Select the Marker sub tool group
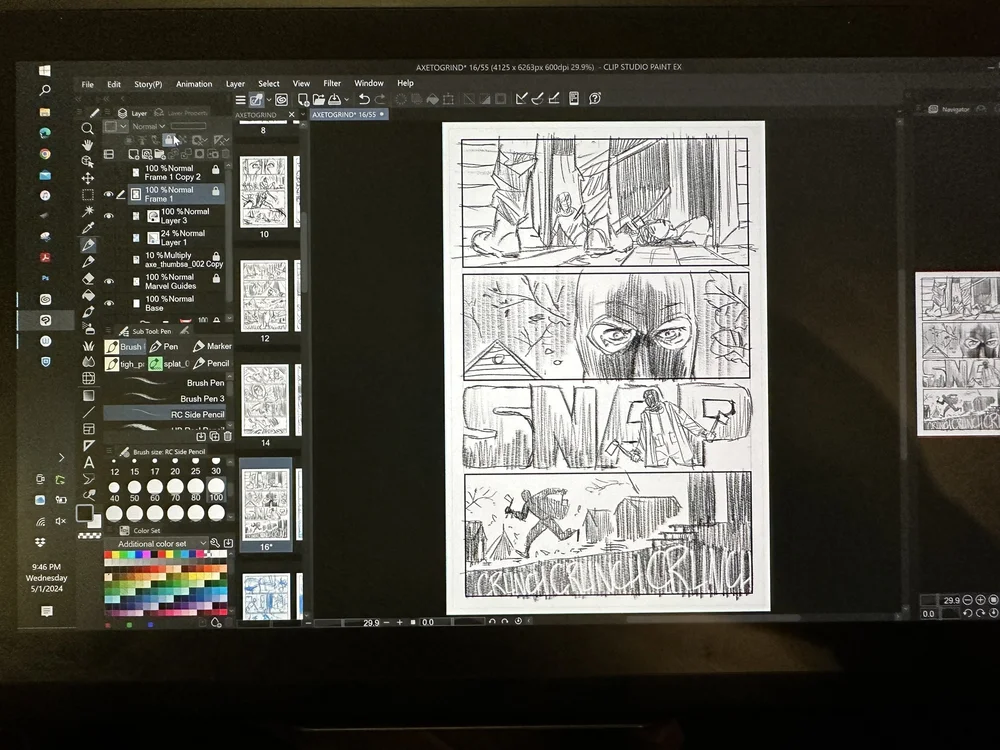This screenshot has height=750, width=1000. tap(212, 346)
